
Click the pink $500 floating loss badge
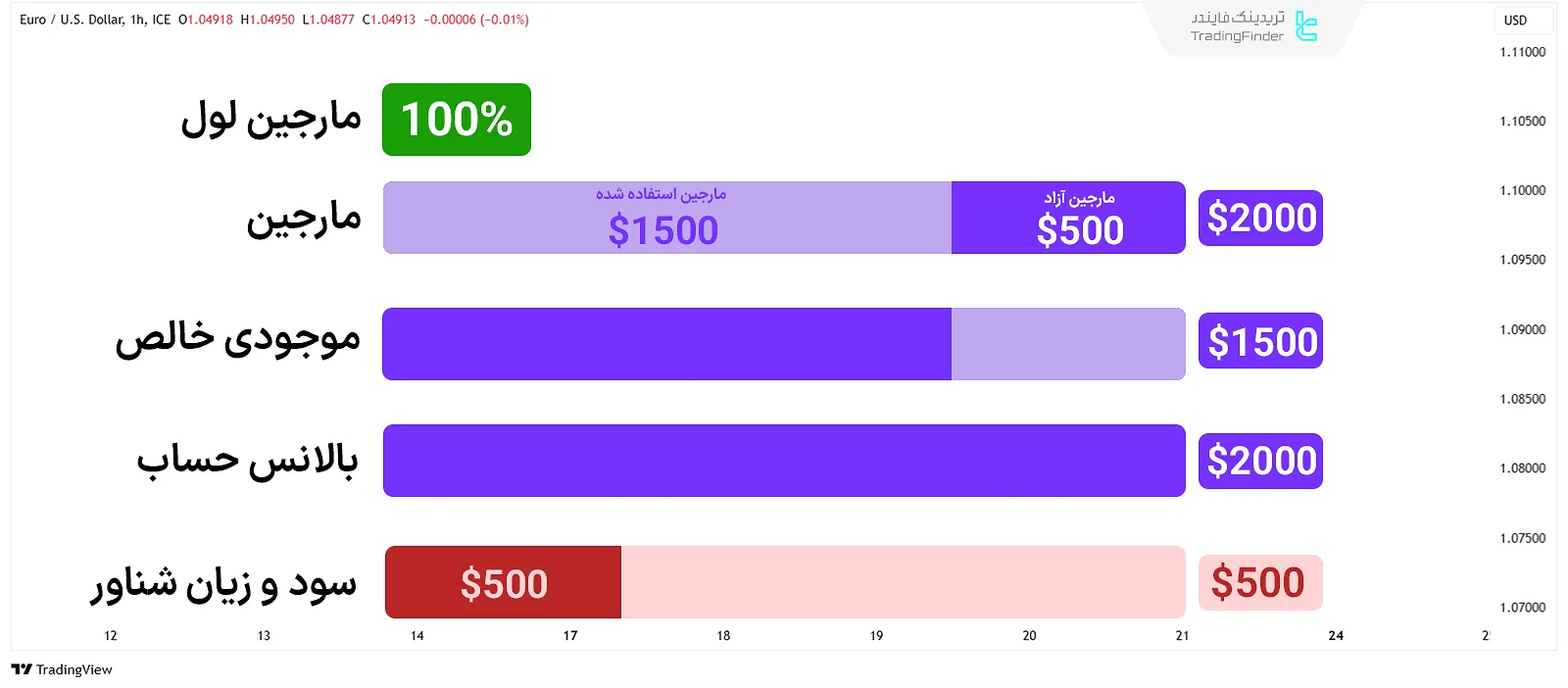point(1260,582)
